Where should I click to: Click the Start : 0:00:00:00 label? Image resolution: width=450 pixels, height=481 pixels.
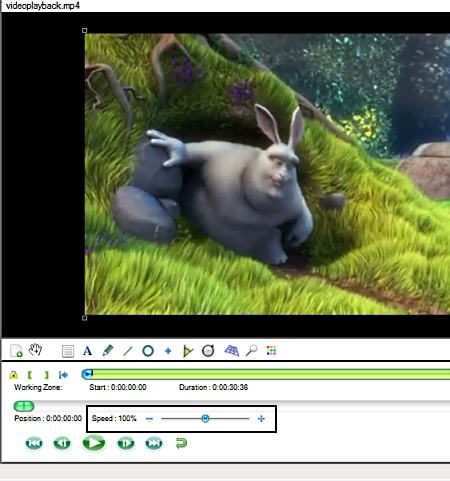tap(118, 387)
